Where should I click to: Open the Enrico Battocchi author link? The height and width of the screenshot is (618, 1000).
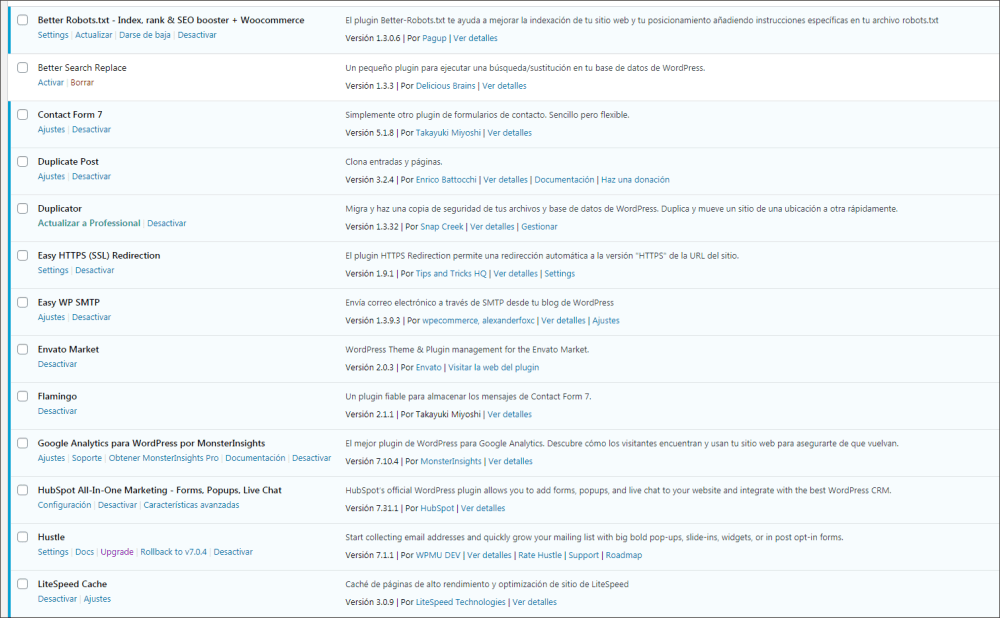click(x=446, y=180)
